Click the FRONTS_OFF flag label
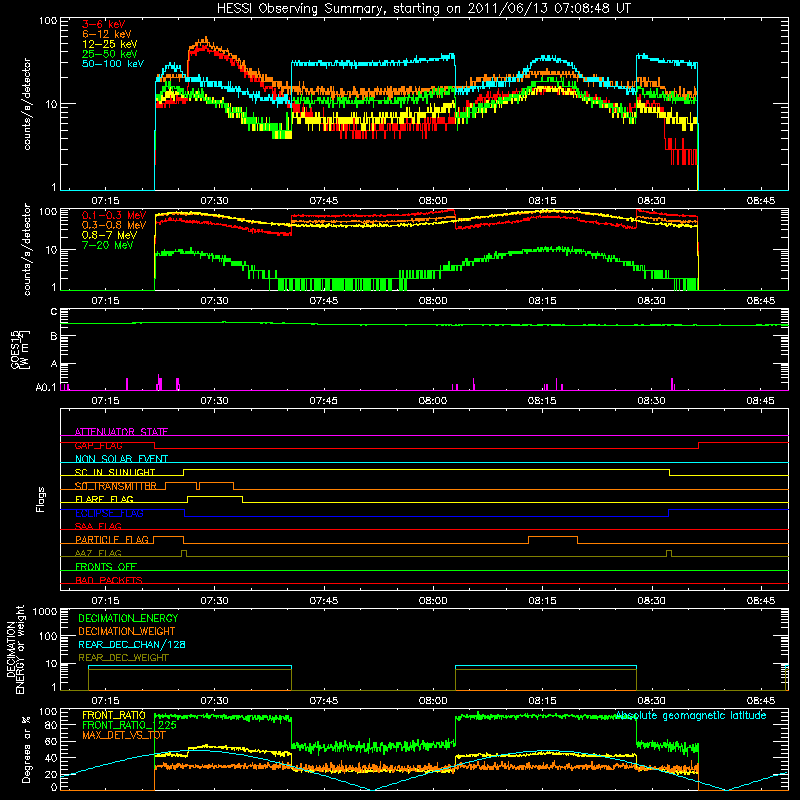Image resolution: width=800 pixels, height=800 pixels. point(106,566)
